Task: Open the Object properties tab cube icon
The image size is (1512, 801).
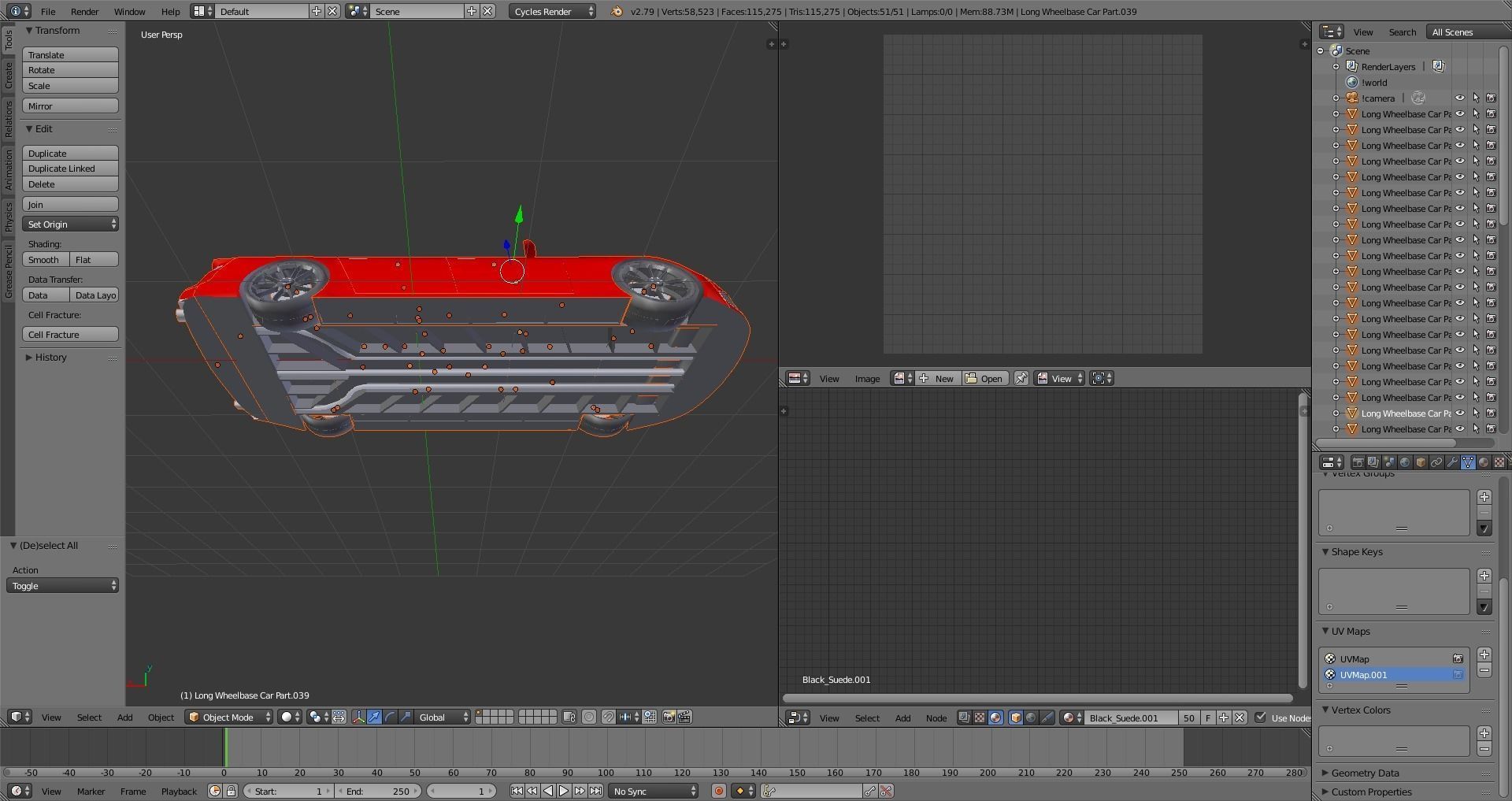Action: [1421, 462]
